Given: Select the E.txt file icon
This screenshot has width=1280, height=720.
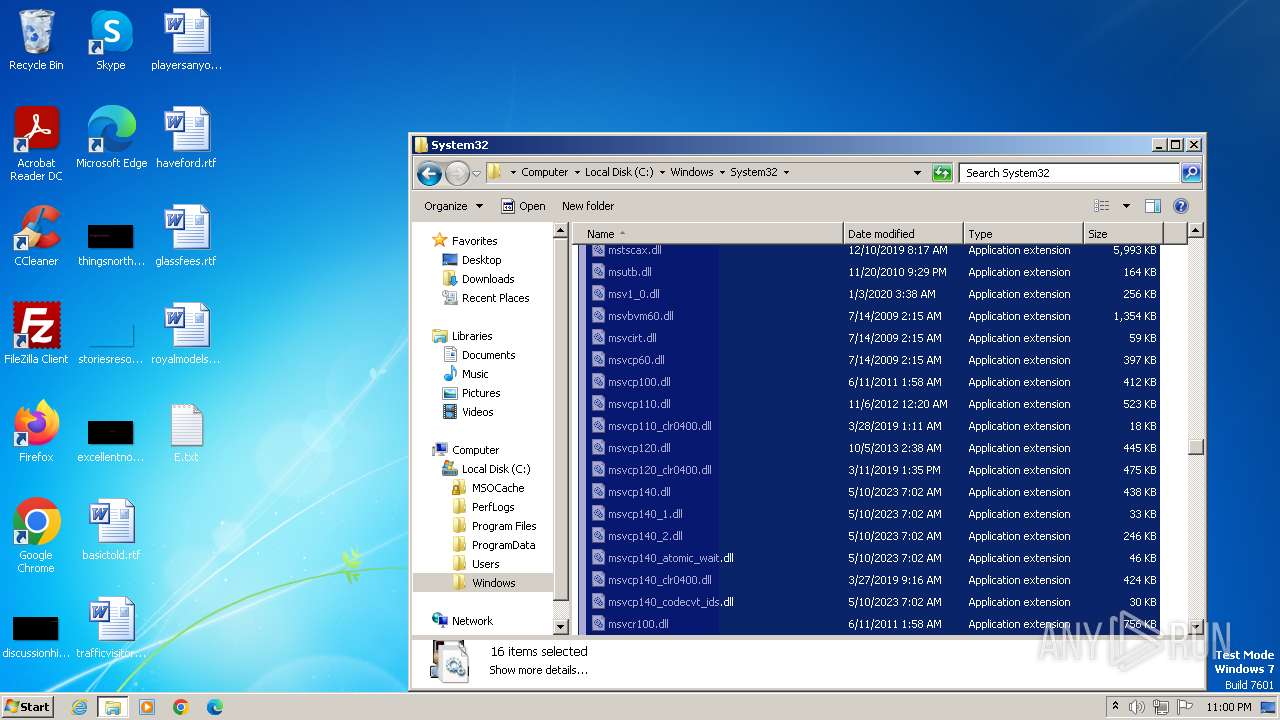Looking at the screenshot, I should coord(186,432).
